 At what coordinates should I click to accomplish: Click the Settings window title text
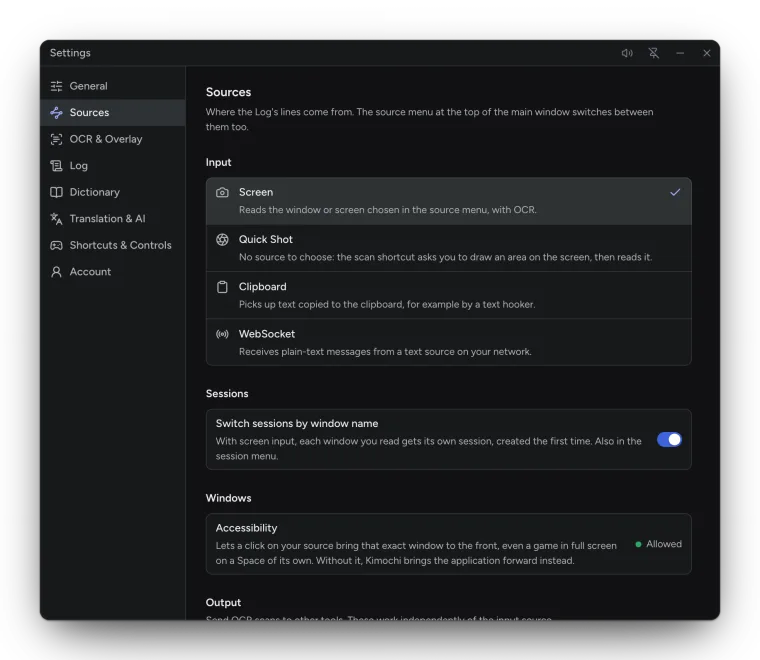pyautogui.click(x=70, y=53)
